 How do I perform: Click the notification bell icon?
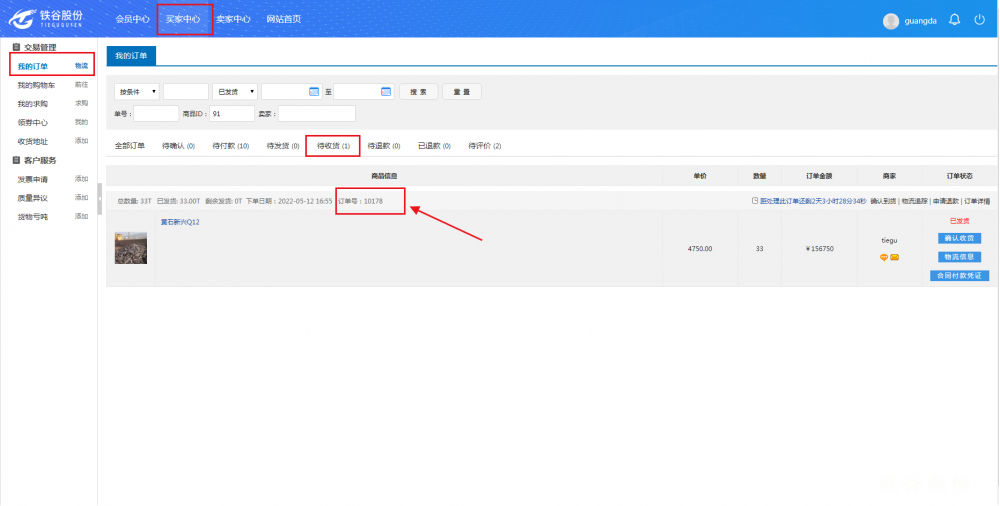(x=954, y=20)
